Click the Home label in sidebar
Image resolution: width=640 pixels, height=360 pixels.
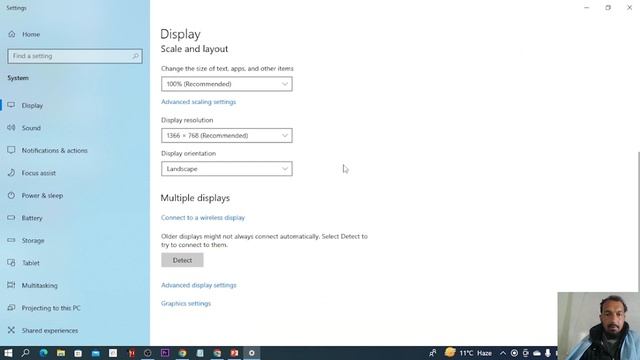(31, 34)
